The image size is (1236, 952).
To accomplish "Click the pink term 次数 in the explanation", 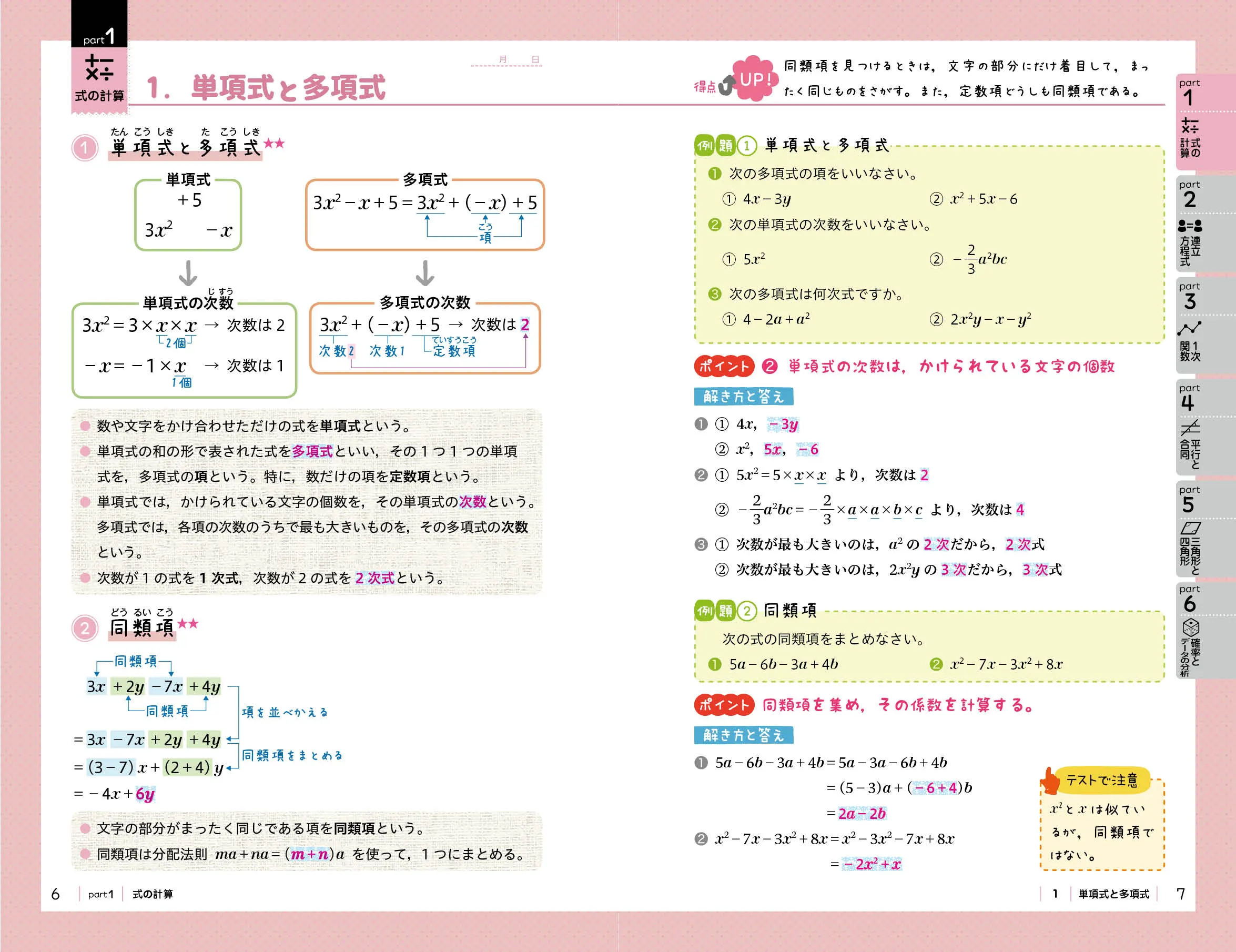I will point(472,501).
